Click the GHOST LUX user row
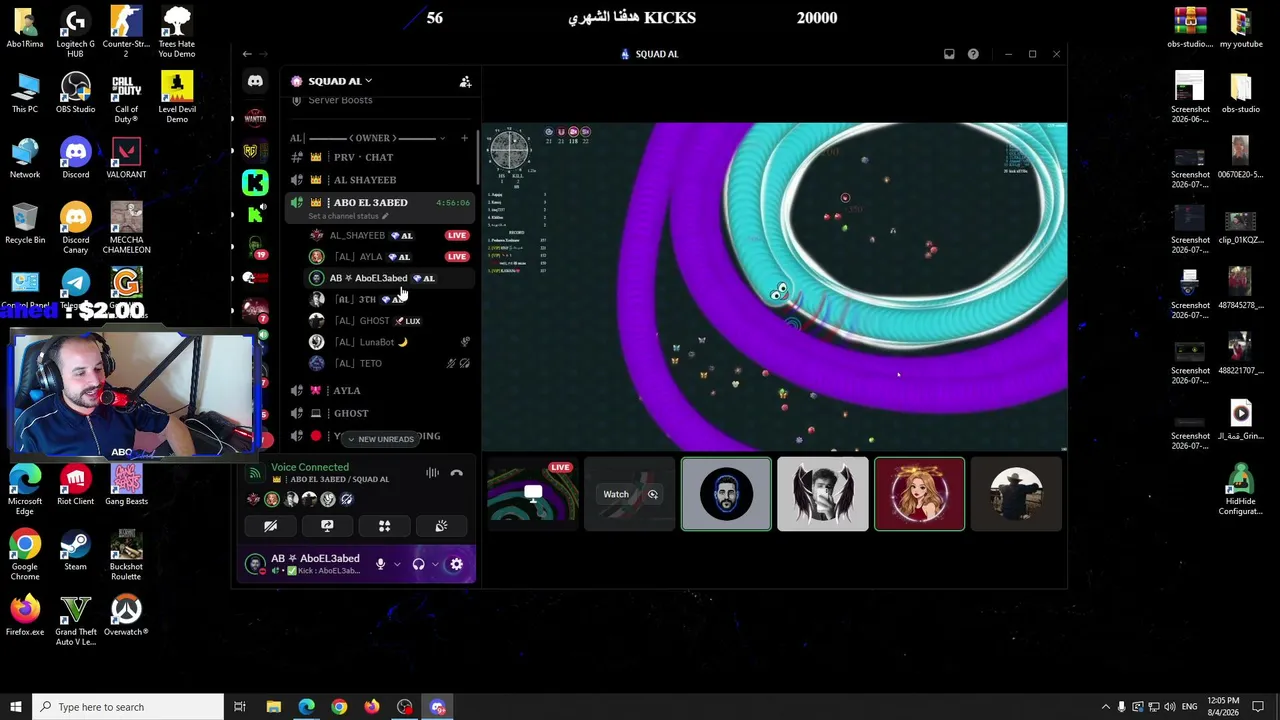This screenshot has height=720, width=1280. (389, 321)
